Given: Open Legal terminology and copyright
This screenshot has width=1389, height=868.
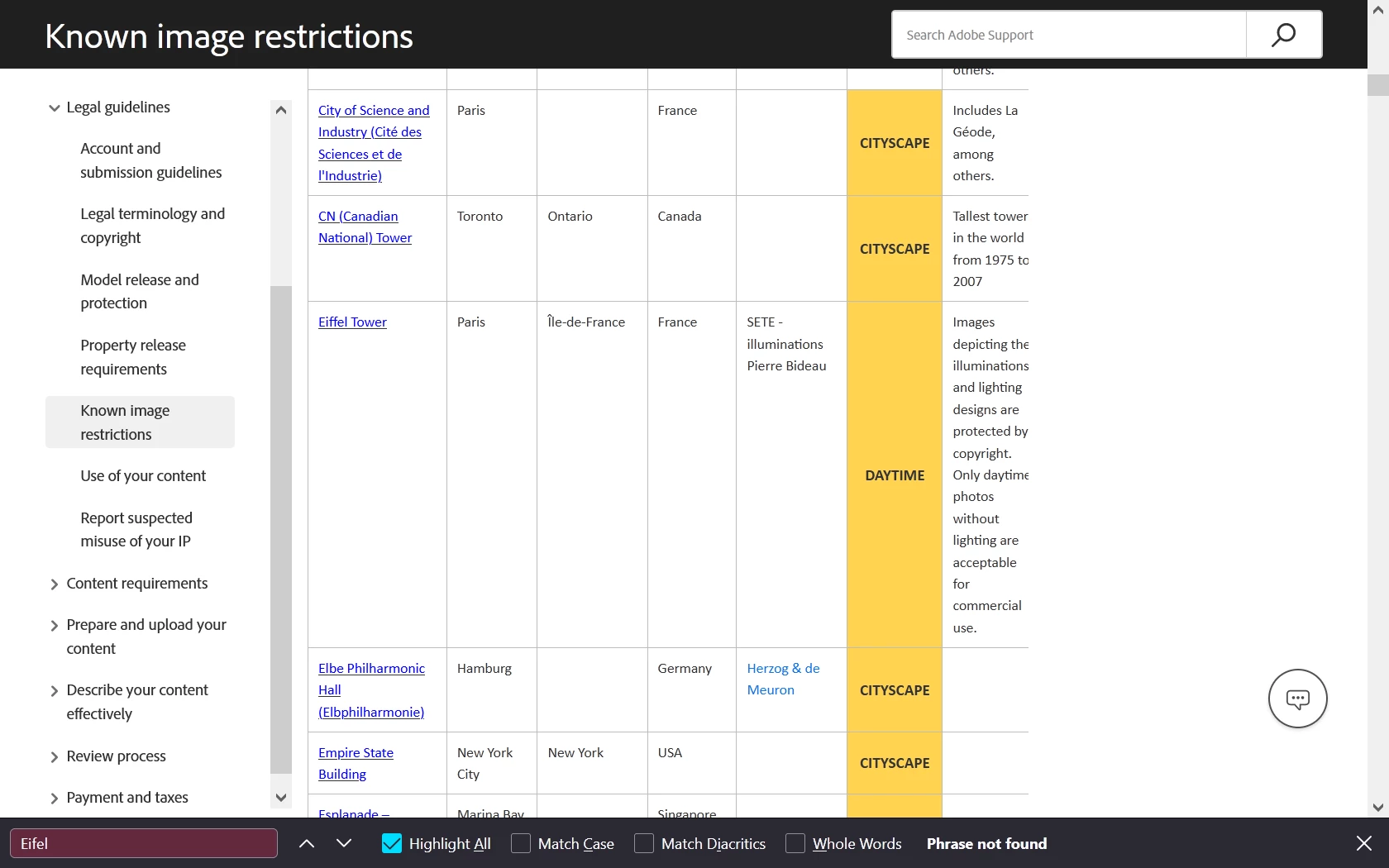Looking at the screenshot, I should (x=152, y=226).
